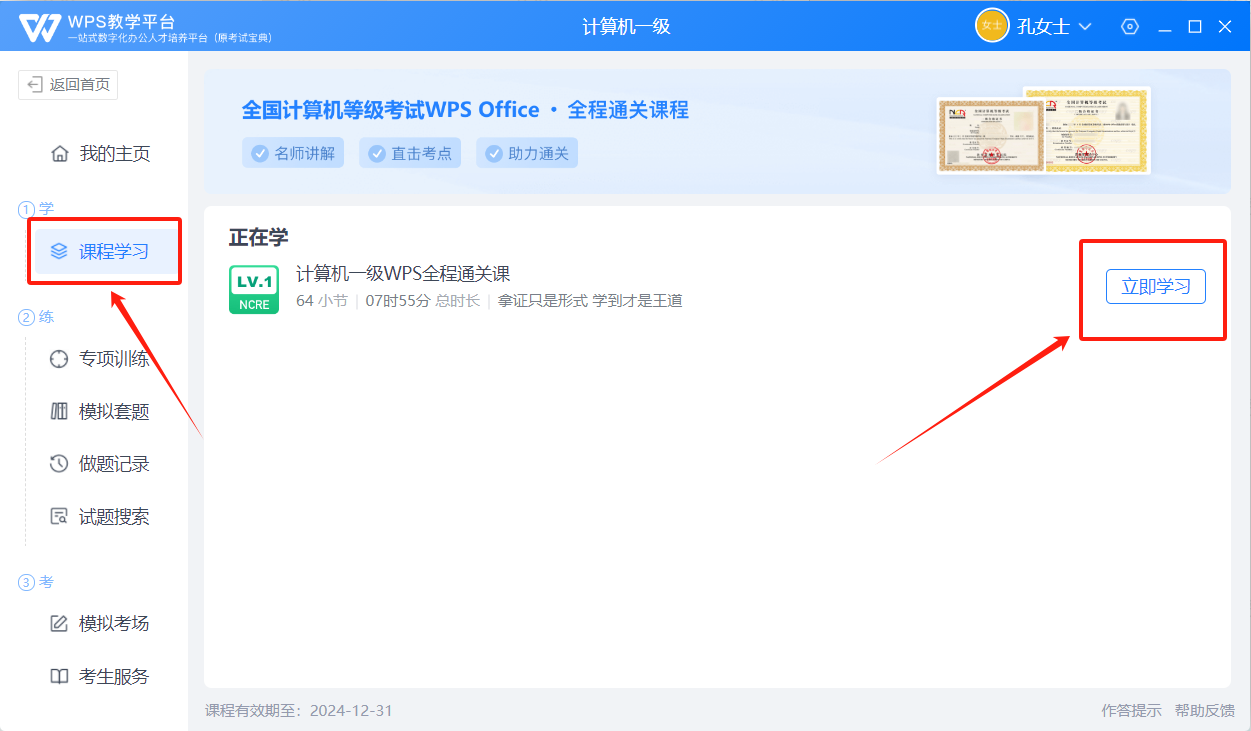Click the search-document icon 试题搜索
The height and width of the screenshot is (731, 1251).
tap(59, 517)
